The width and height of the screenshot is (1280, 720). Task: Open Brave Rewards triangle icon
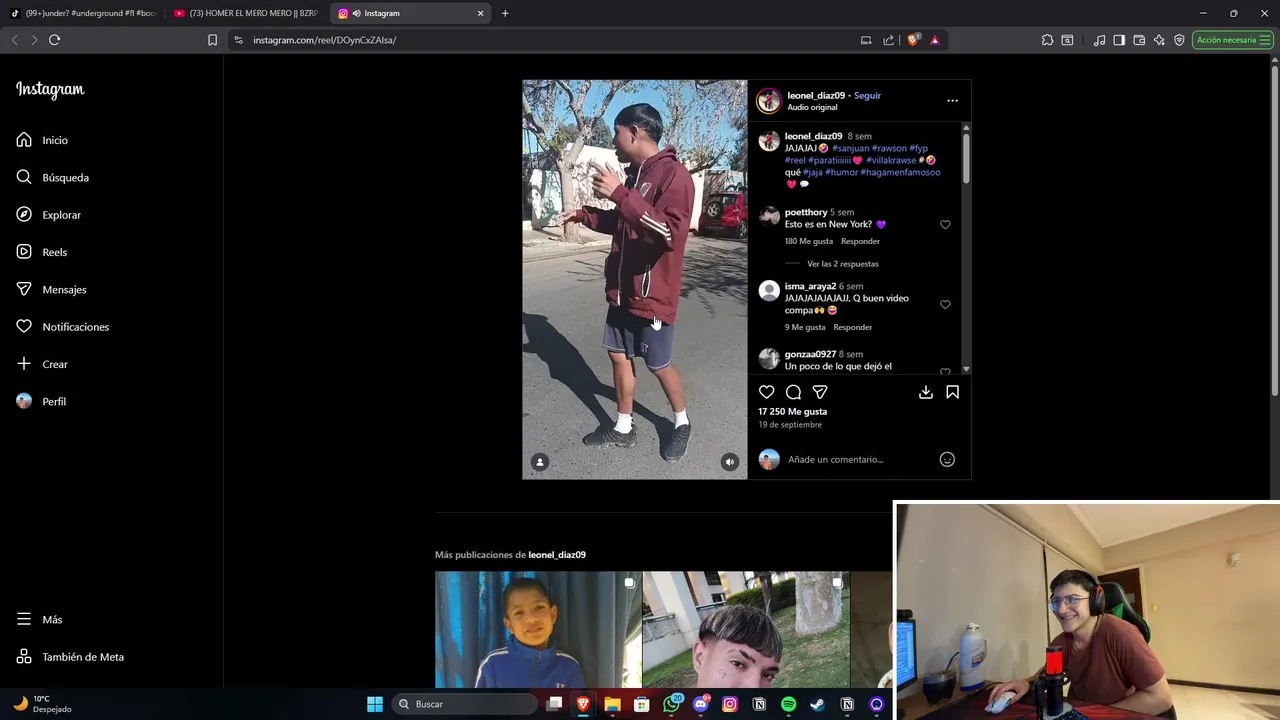pyautogui.click(x=934, y=40)
